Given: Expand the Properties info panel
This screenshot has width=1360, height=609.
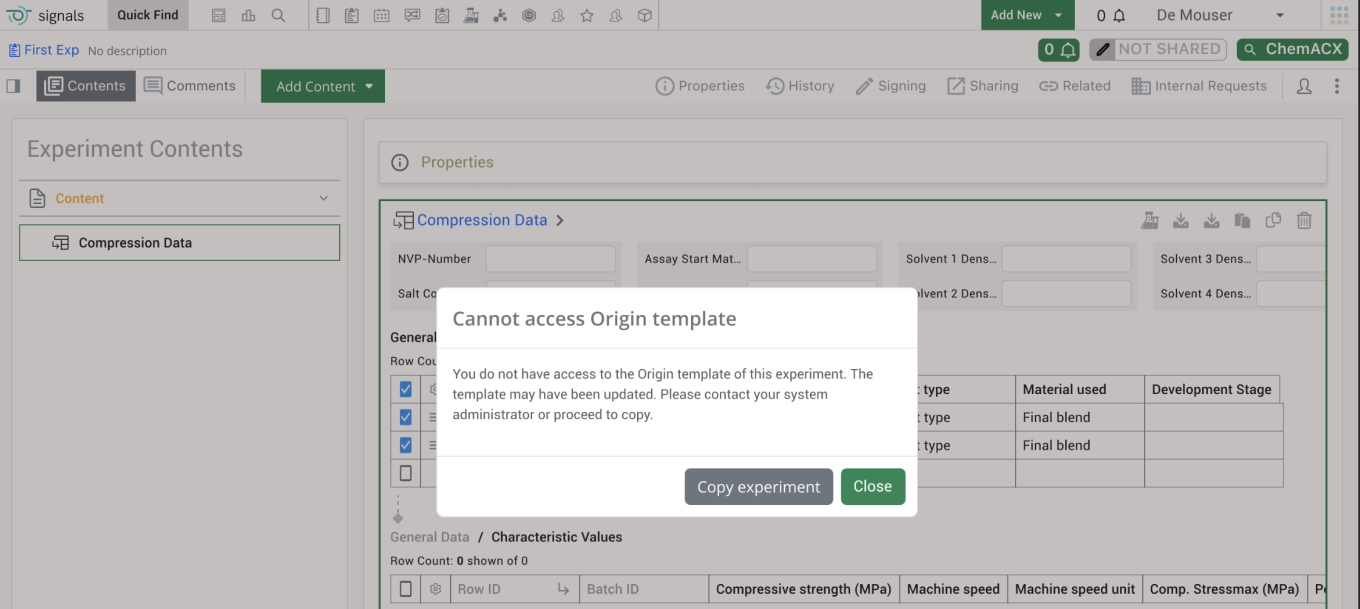Looking at the screenshot, I should (x=853, y=162).
